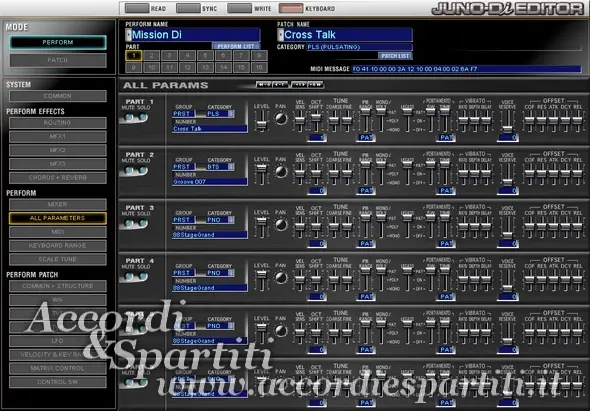Open the ROUTING effects page

tap(58, 123)
